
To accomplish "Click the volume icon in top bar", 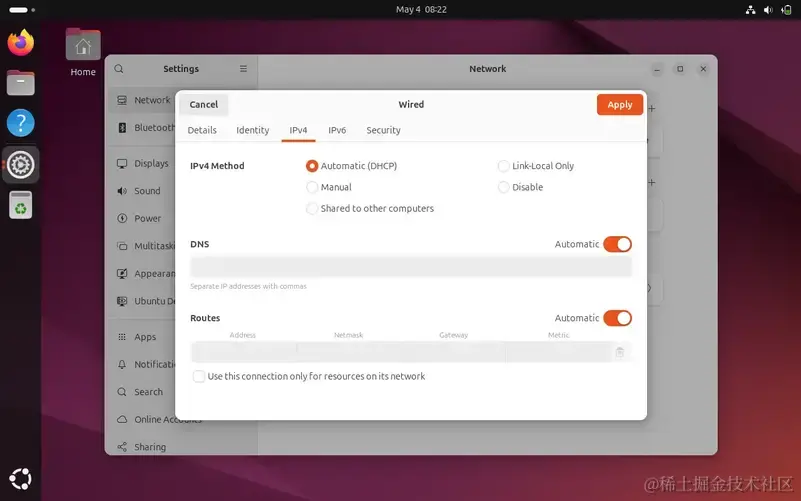I will 768,10.
